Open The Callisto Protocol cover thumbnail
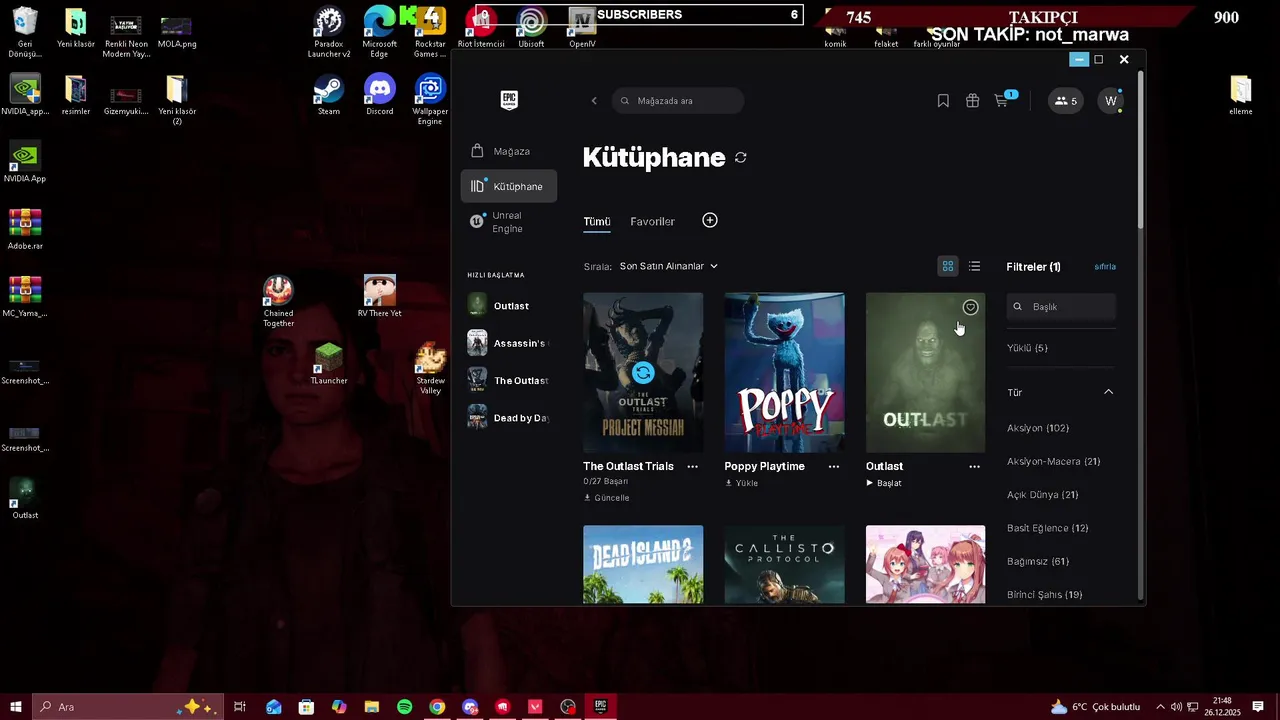This screenshot has width=1280, height=720. (784, 565)
